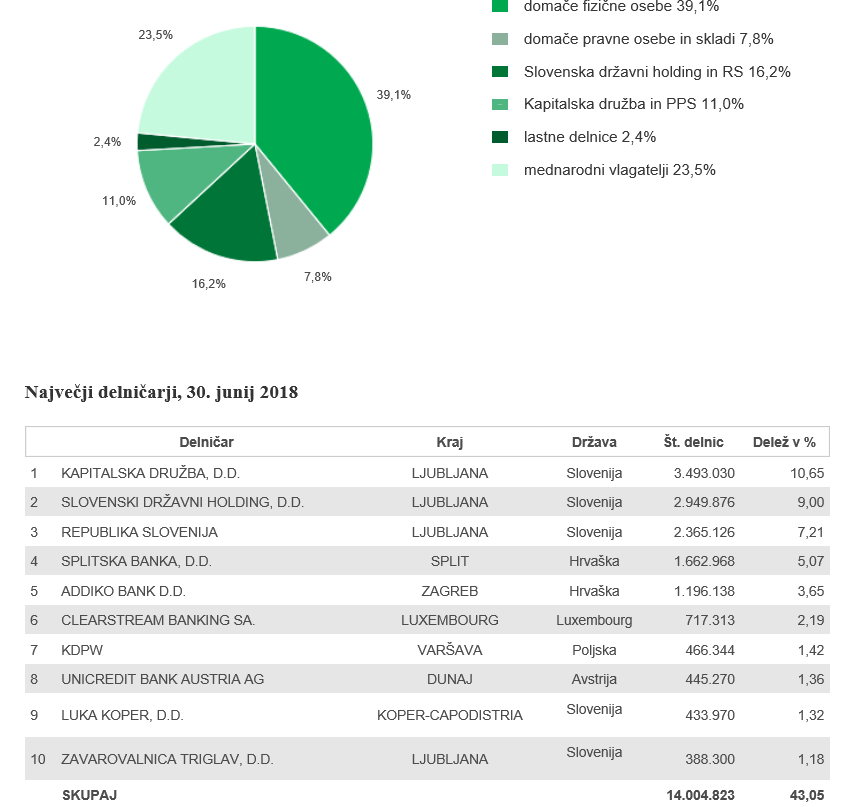
Task: Click city 'KOPER-CAPODISTRIA' in Kraj column
Action: pos(449,715)
